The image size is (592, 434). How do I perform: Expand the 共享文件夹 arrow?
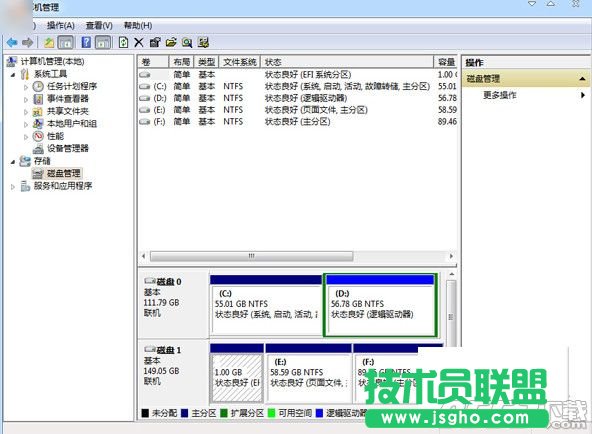click(x=26, y=112)
